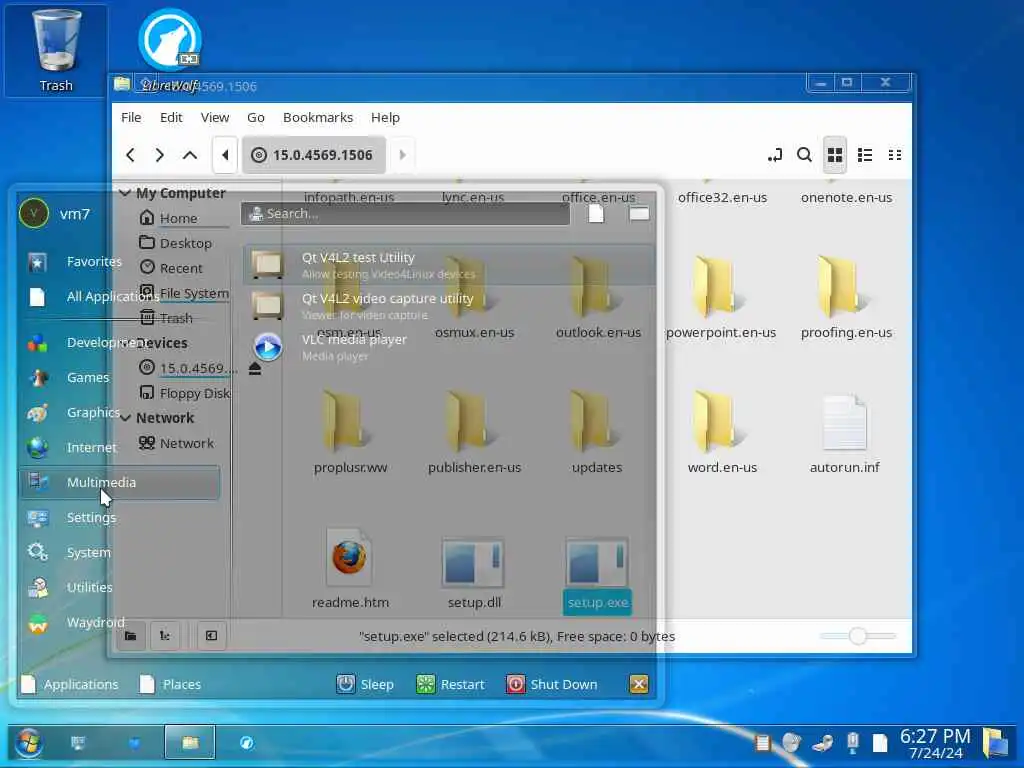Viewport: 1024px width, 768px height.
Task: Open the Games category
Action: coord(119,377)
